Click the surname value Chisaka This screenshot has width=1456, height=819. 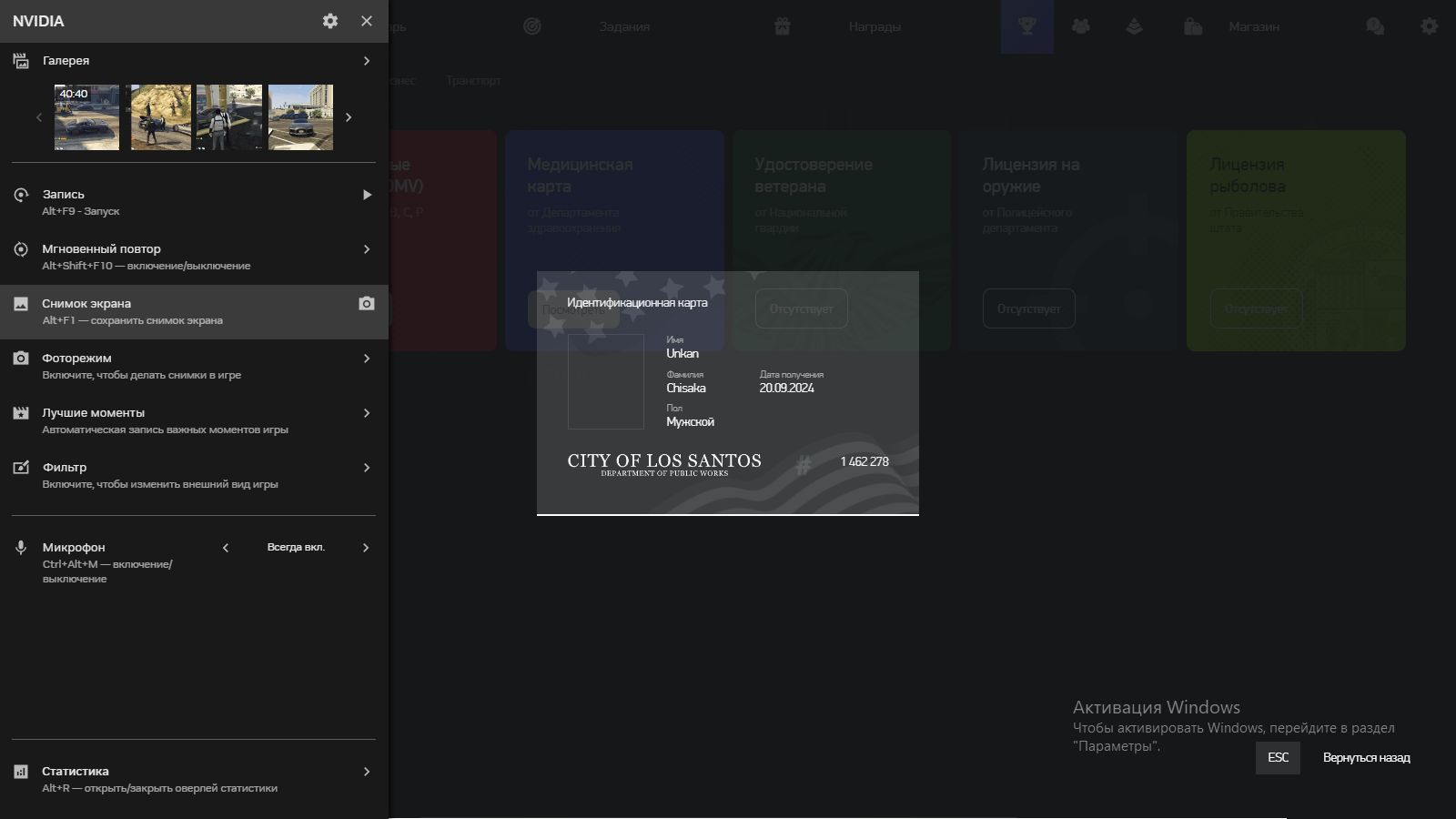(x=686, y=388)
